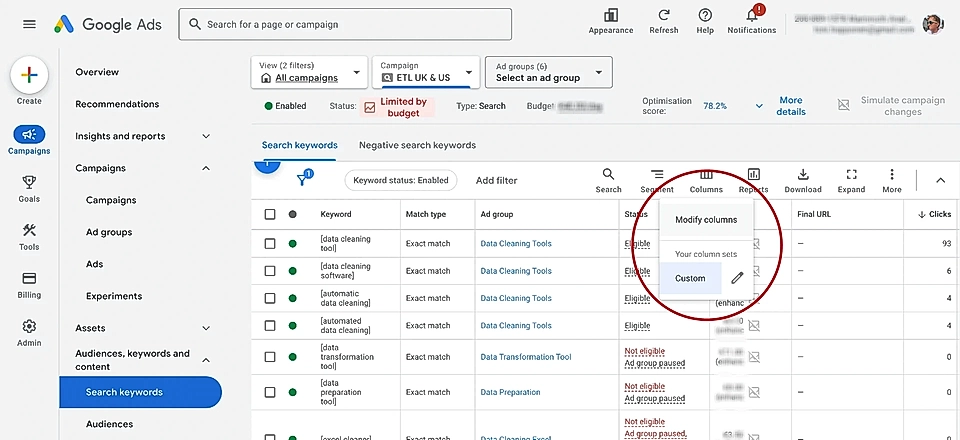Toggle status dot for [data cleaning software]

293,271
